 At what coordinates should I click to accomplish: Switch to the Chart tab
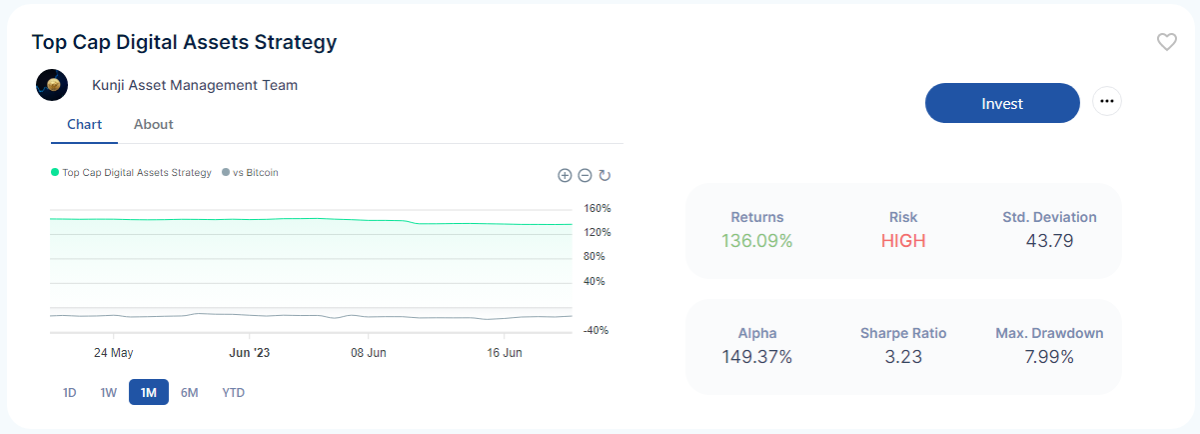coord(84,125)
